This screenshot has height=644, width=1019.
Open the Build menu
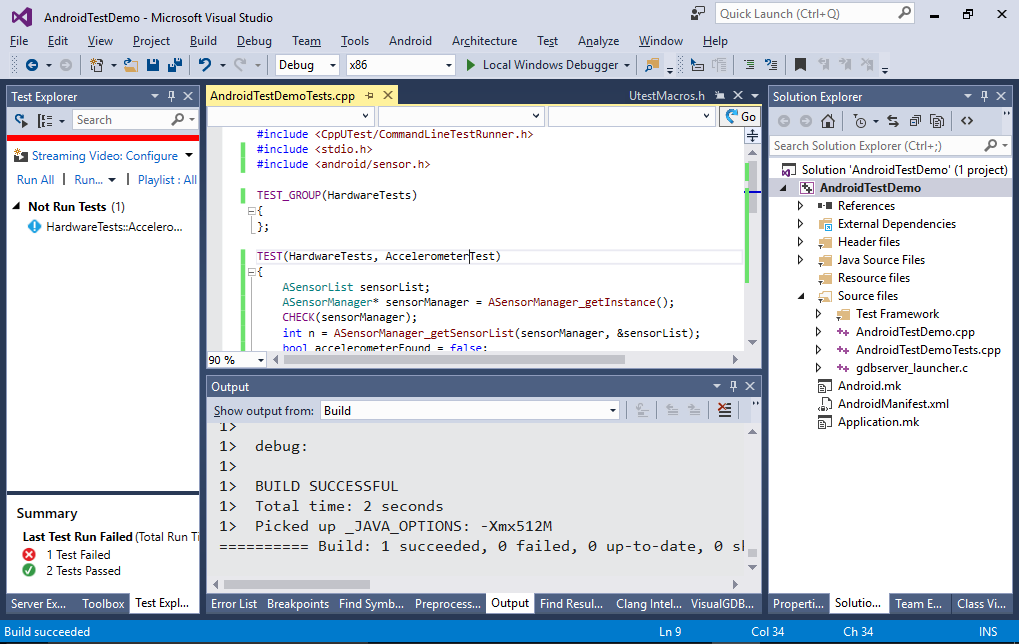pos(203,41)
